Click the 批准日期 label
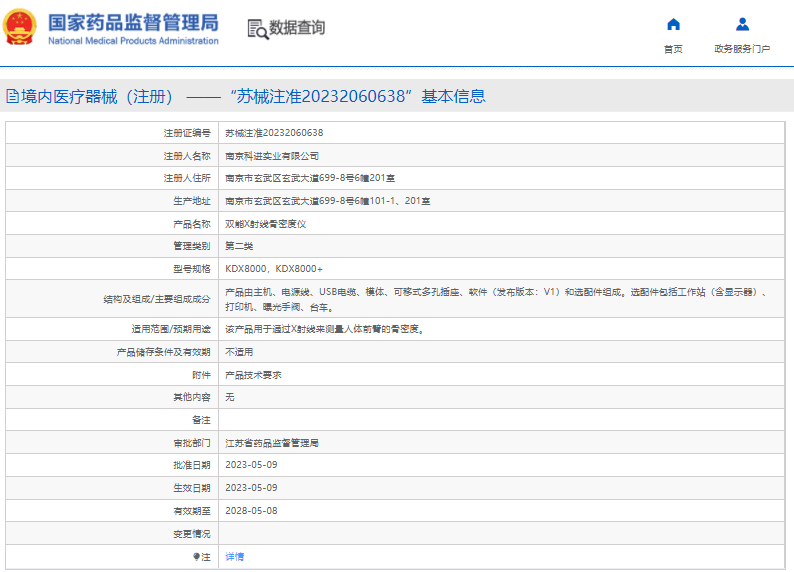The image size is (794, 572). (x=191, y=465)
